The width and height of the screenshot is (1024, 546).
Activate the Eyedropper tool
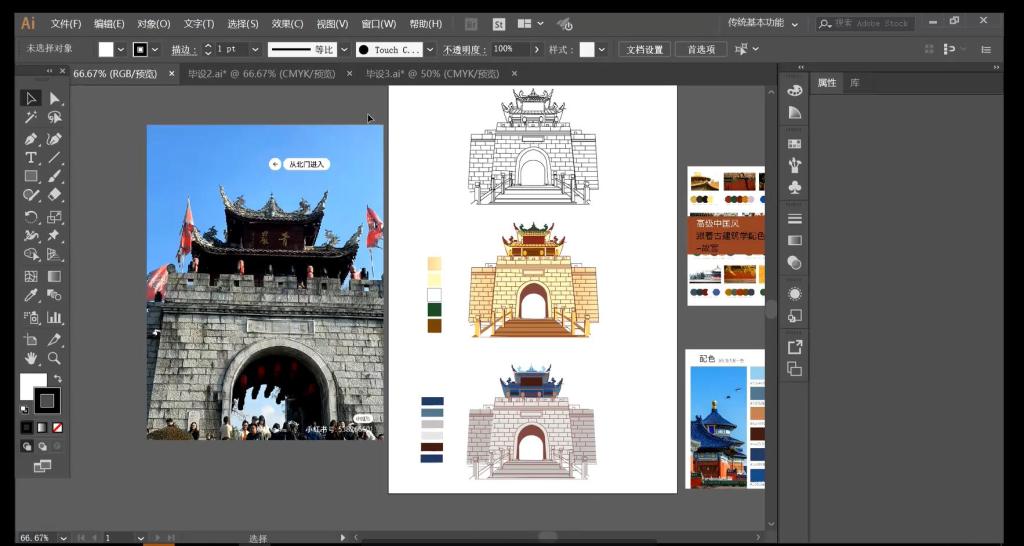coord(31,296)
